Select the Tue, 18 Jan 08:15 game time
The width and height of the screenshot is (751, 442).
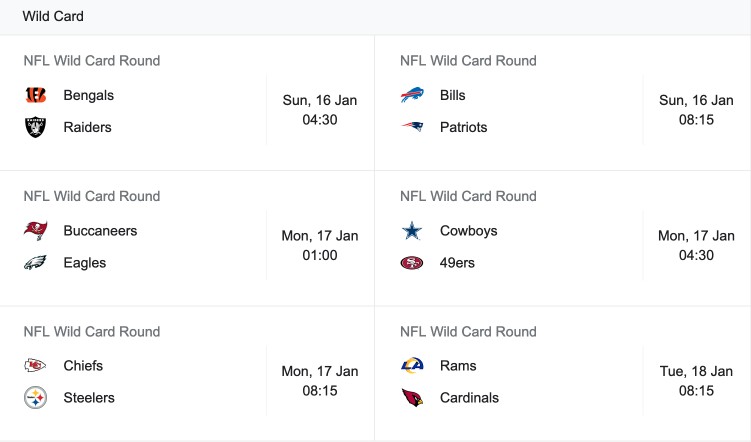coord(696,381)
